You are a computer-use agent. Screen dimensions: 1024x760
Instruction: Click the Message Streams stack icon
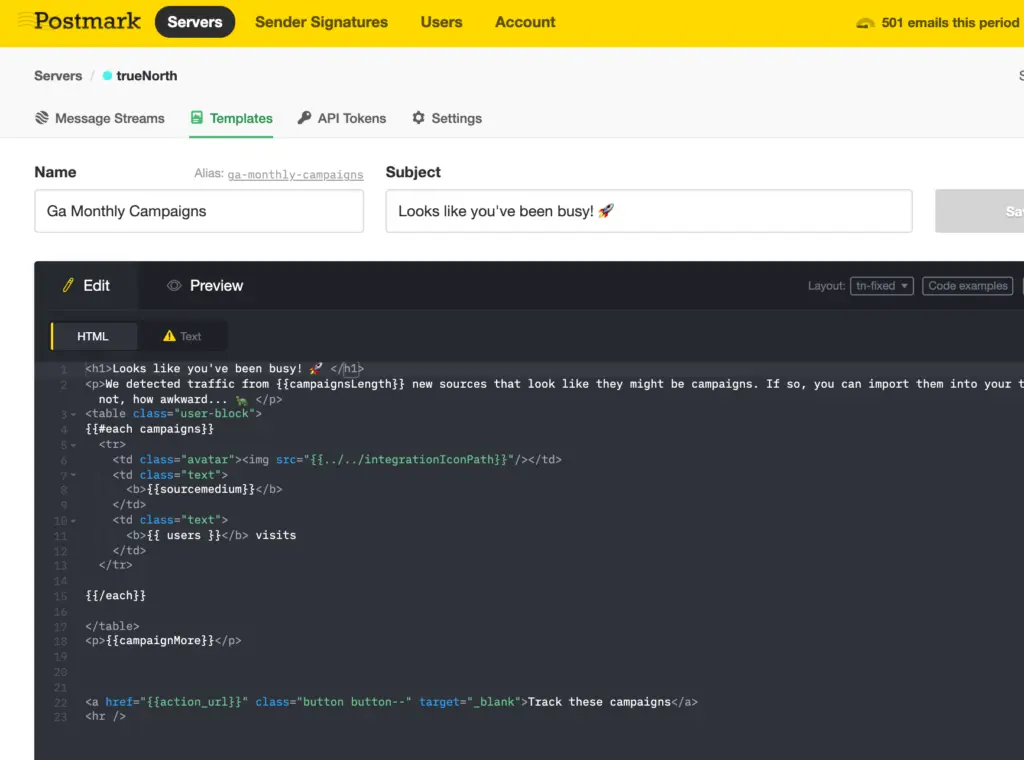tap(42, 118)
